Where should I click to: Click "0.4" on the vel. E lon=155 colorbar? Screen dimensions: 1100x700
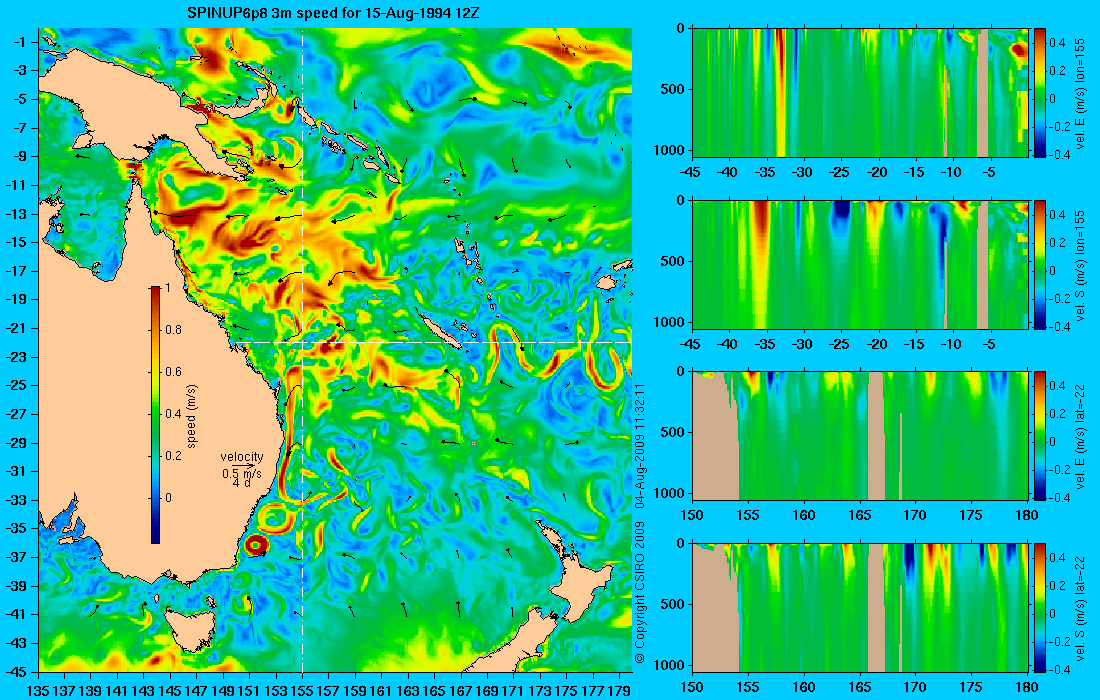pyautogui.click(x=1057, y=43)
